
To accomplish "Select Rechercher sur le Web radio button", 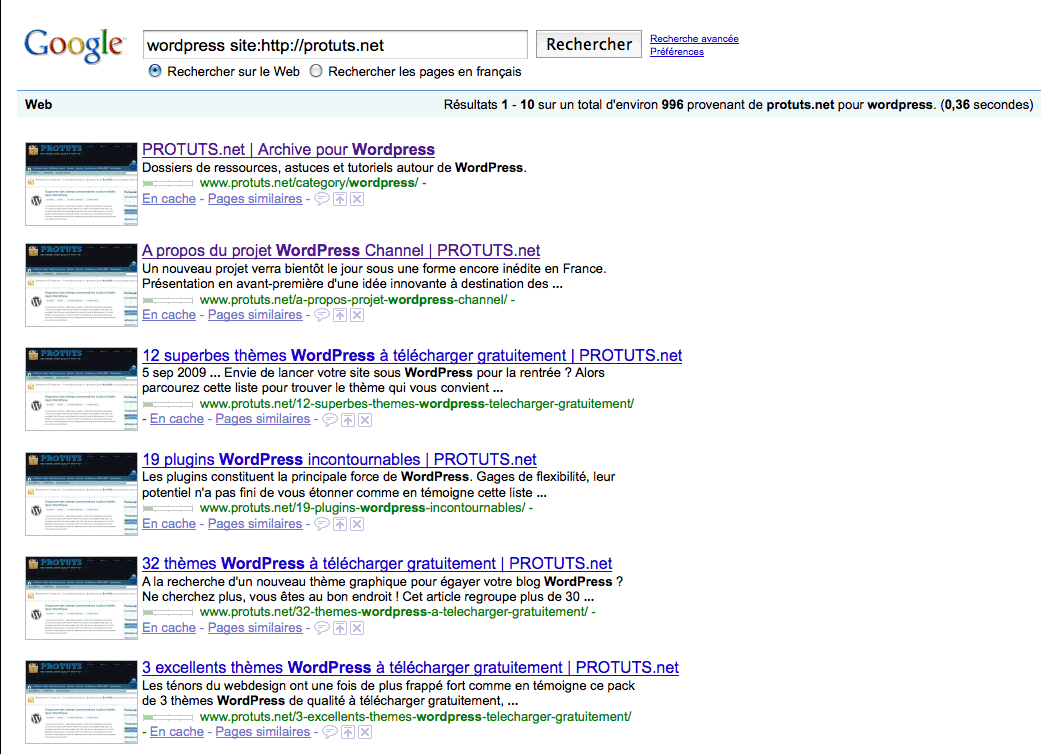I will pos(155,70).
